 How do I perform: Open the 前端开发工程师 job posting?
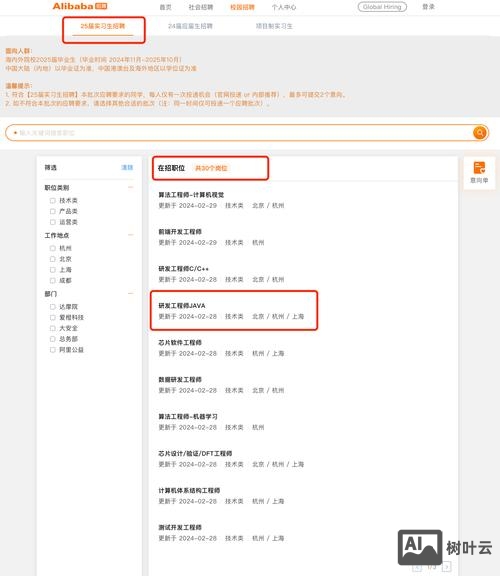point(180,232)
